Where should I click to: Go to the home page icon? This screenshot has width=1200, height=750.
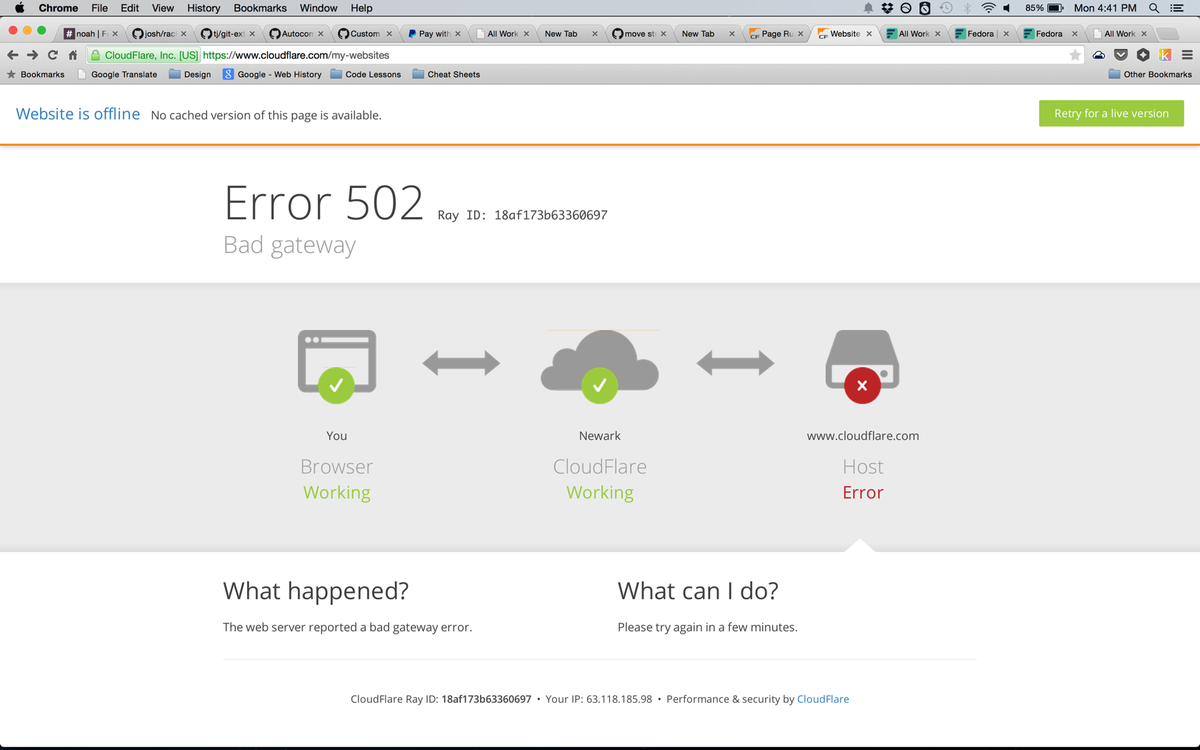[x=73, y=55]
